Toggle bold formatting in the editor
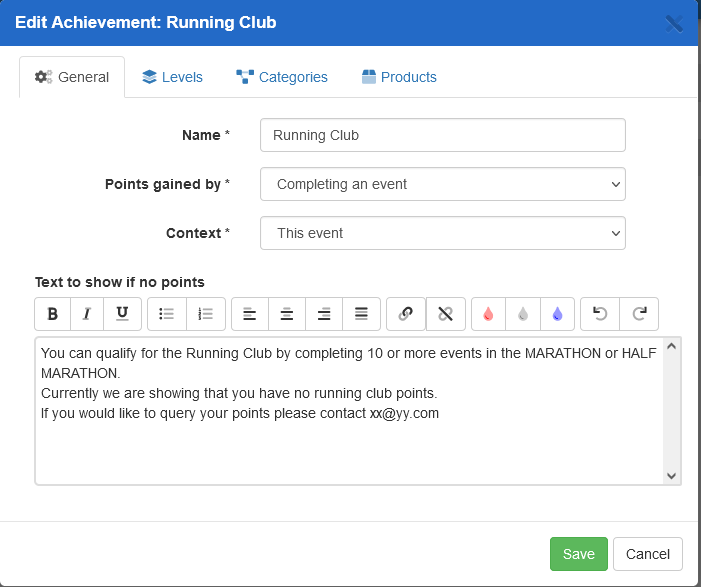701x587 pixels. click(53, 314)
